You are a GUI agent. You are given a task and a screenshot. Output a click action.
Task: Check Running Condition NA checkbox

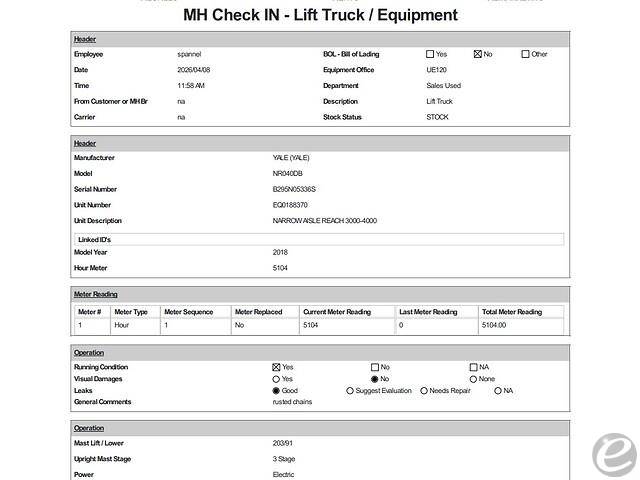(473, 367)
